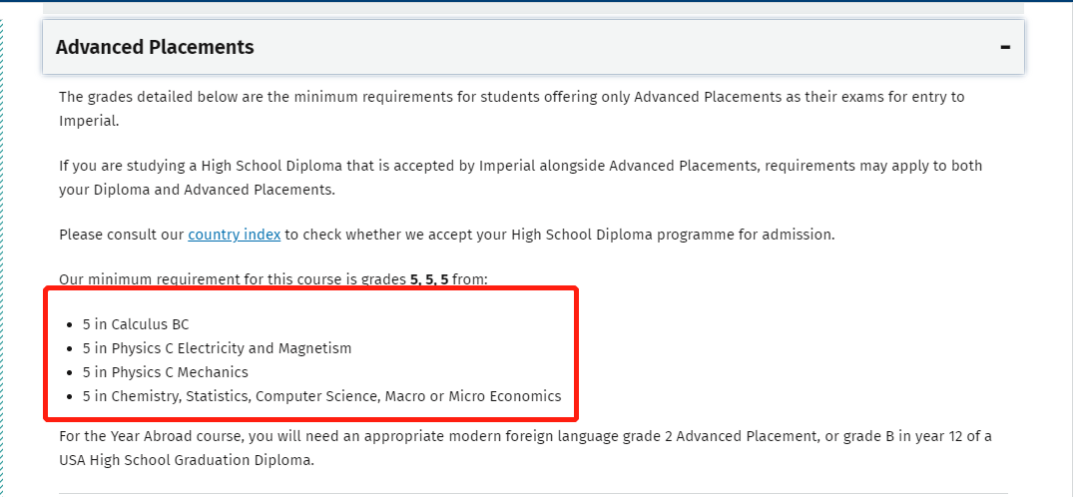Click the bold 5, 5, 5 grades text
Viewport: 1080px width, 497px height.
(429, 280)
